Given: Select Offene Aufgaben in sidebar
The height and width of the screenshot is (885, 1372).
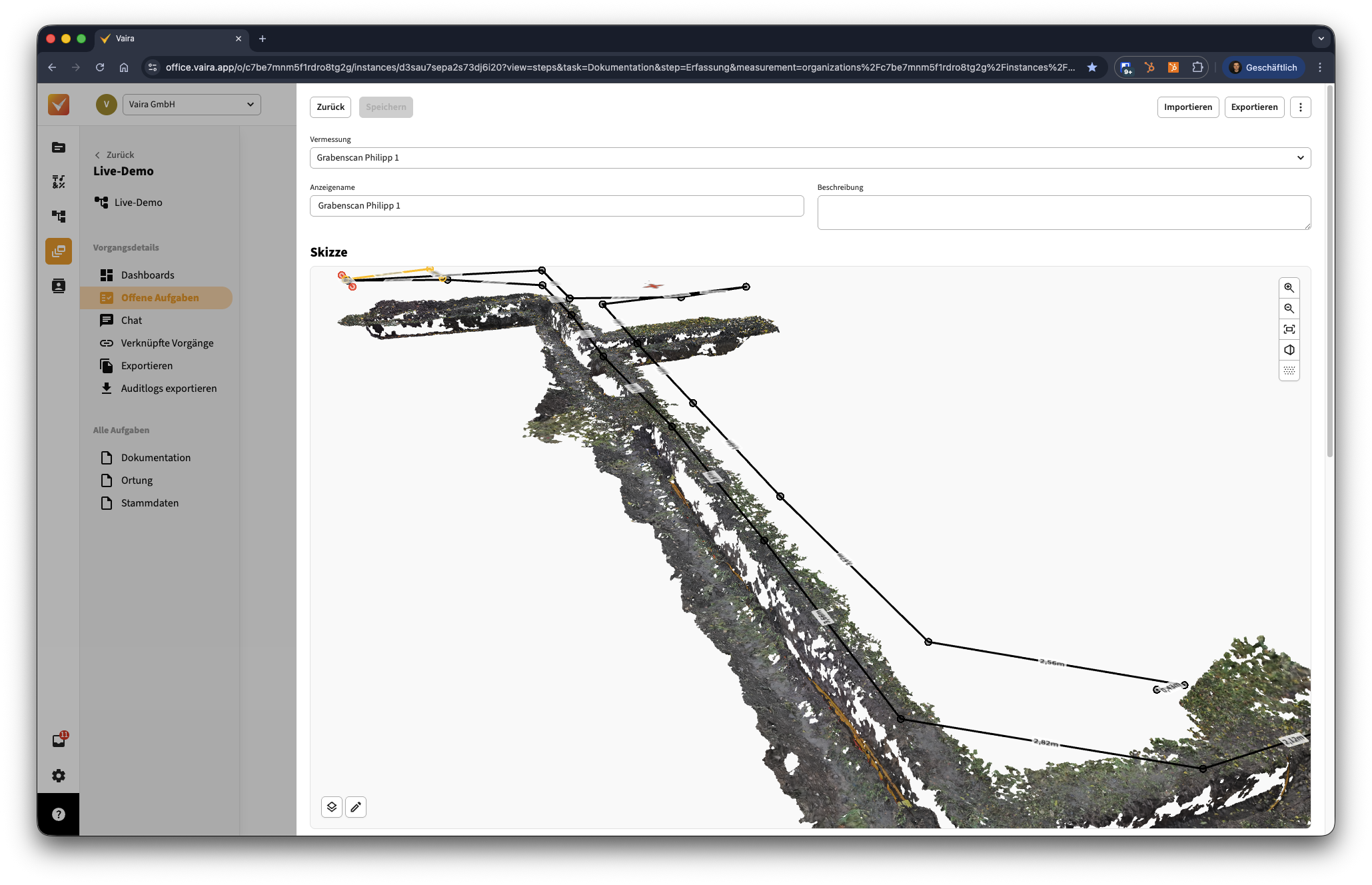Looking at the screenshot, I should coord(159,298).
